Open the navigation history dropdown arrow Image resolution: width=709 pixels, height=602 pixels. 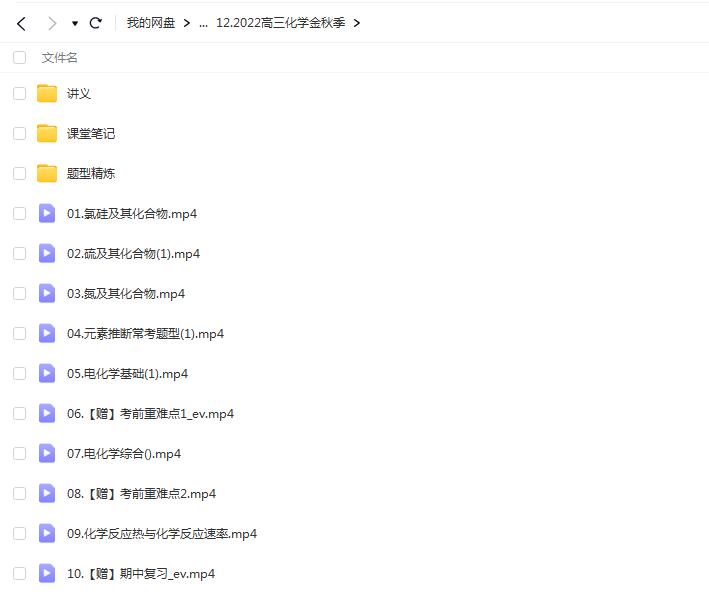(x=75, y=23)
